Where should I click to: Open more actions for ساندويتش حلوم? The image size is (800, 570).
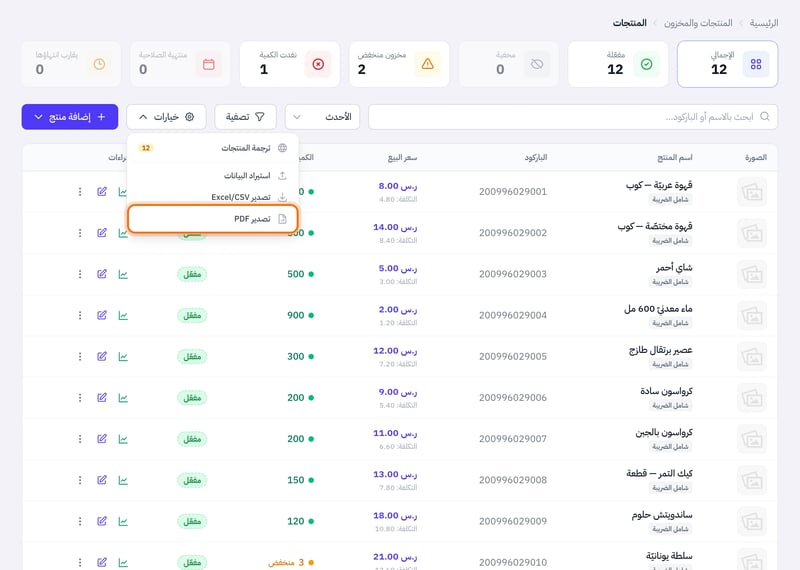click(x=80, y=521)
